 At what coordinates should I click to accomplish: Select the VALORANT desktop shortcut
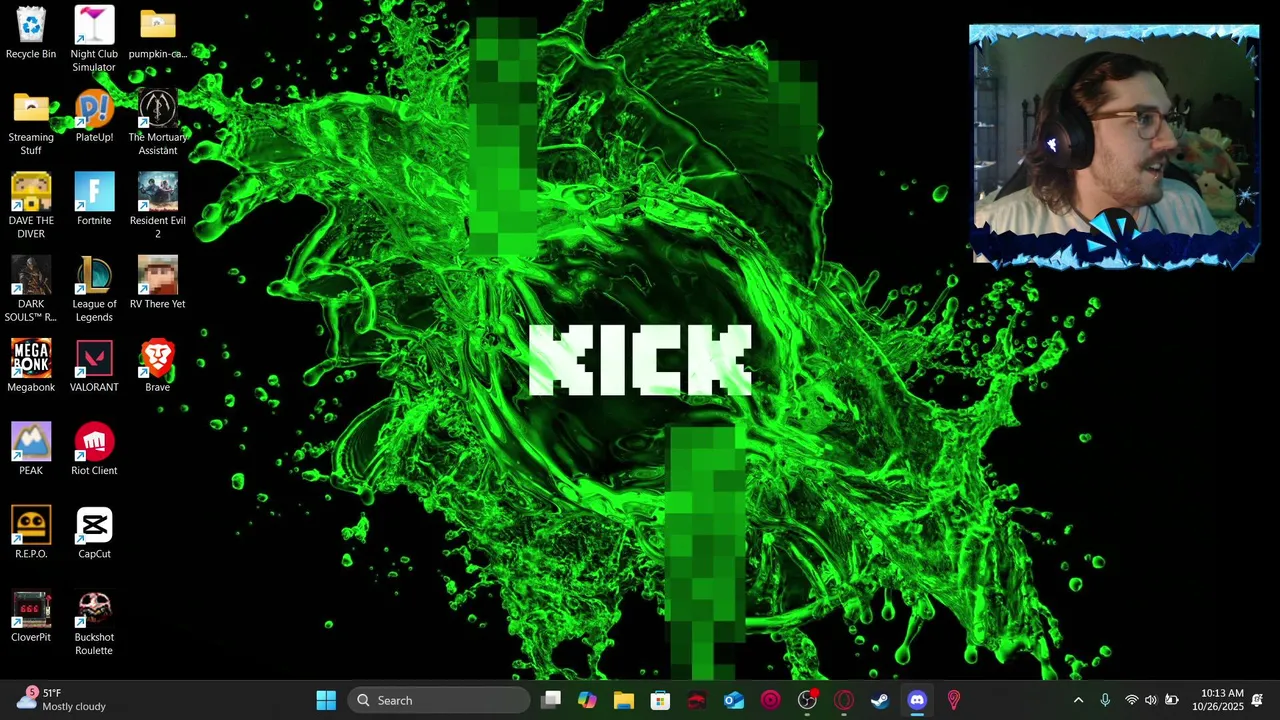tap(94, 366)
